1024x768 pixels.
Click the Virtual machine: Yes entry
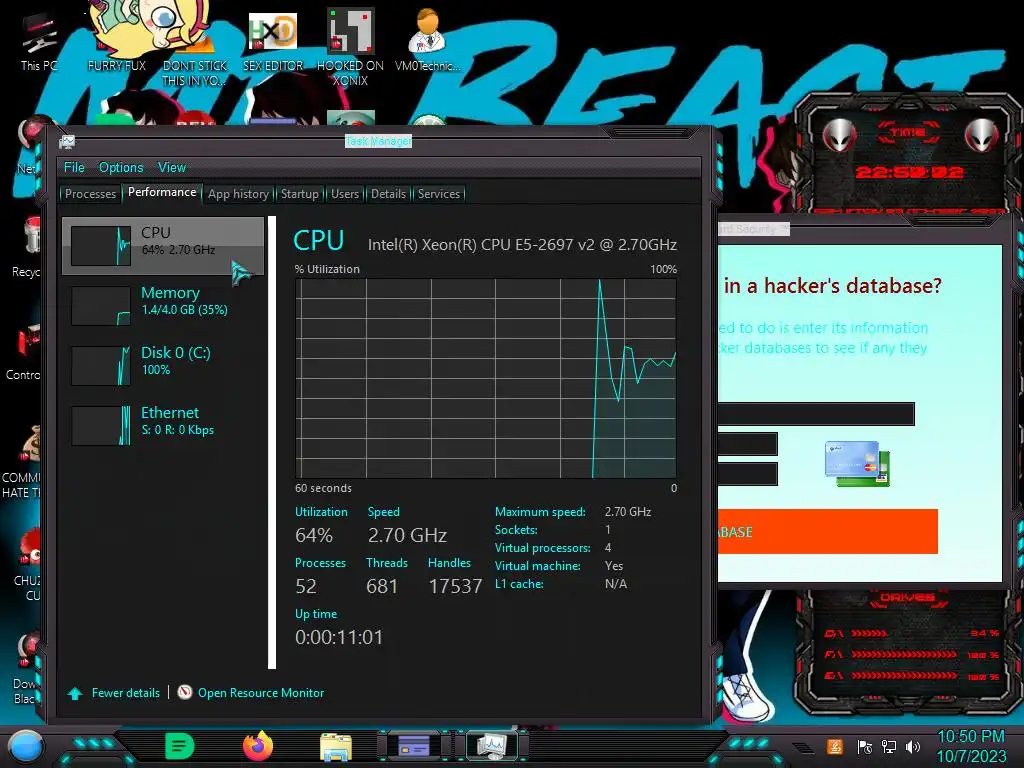tap(559, 566)
